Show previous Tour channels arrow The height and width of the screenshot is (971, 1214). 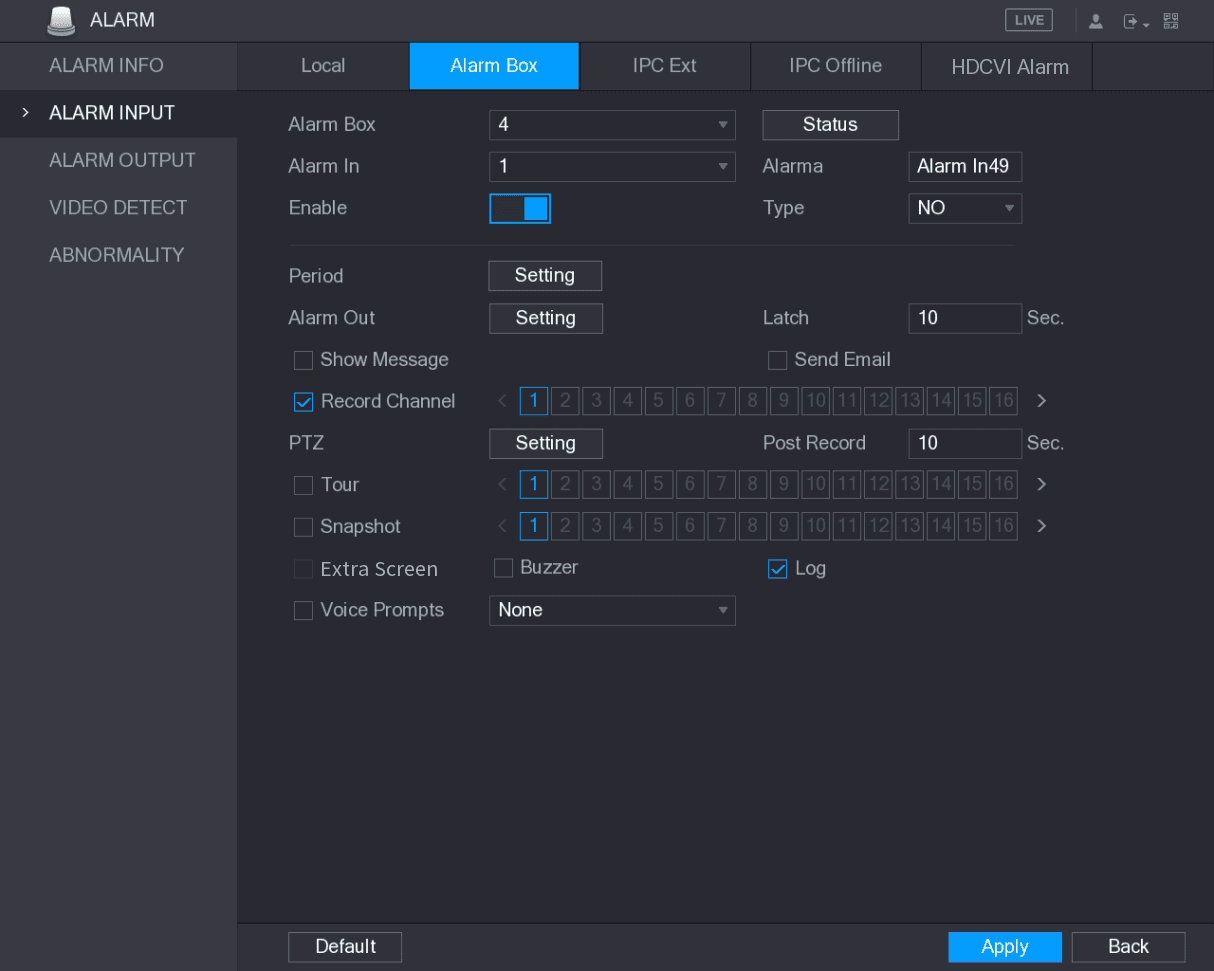(503, 485)
